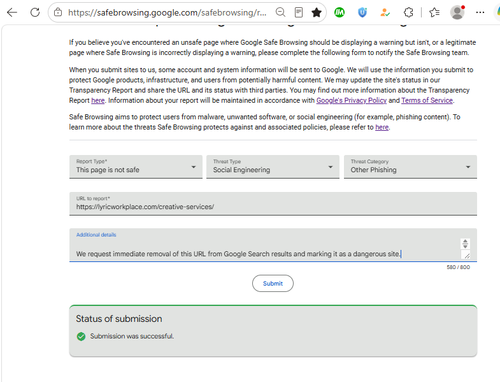
Task: Open the green IM extension icon
Action: coord(339,13)
